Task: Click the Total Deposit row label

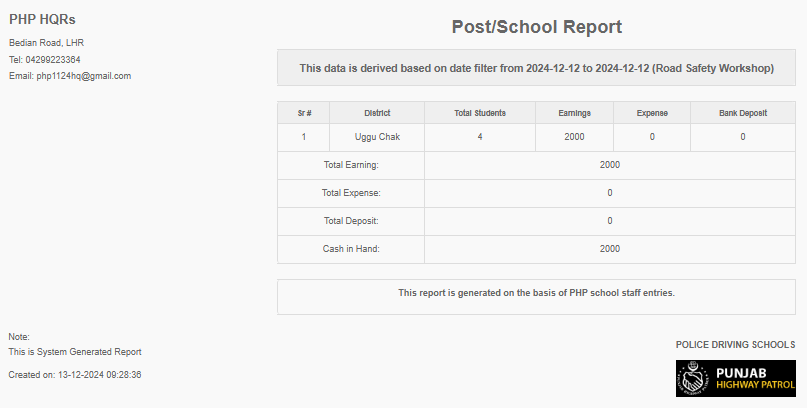Action: 351,221
